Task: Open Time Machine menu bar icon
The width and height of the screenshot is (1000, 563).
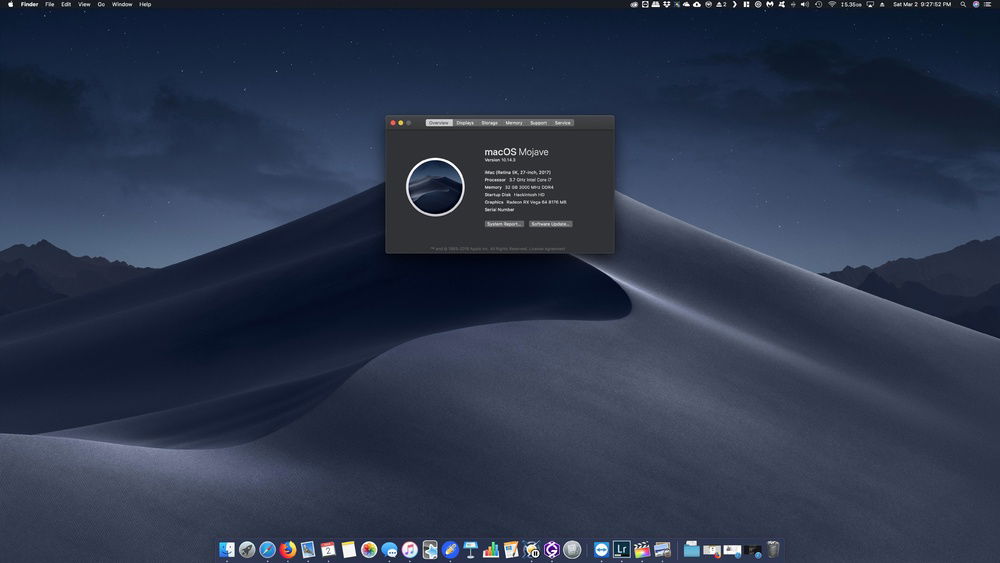Action: (x=819, y=4)
